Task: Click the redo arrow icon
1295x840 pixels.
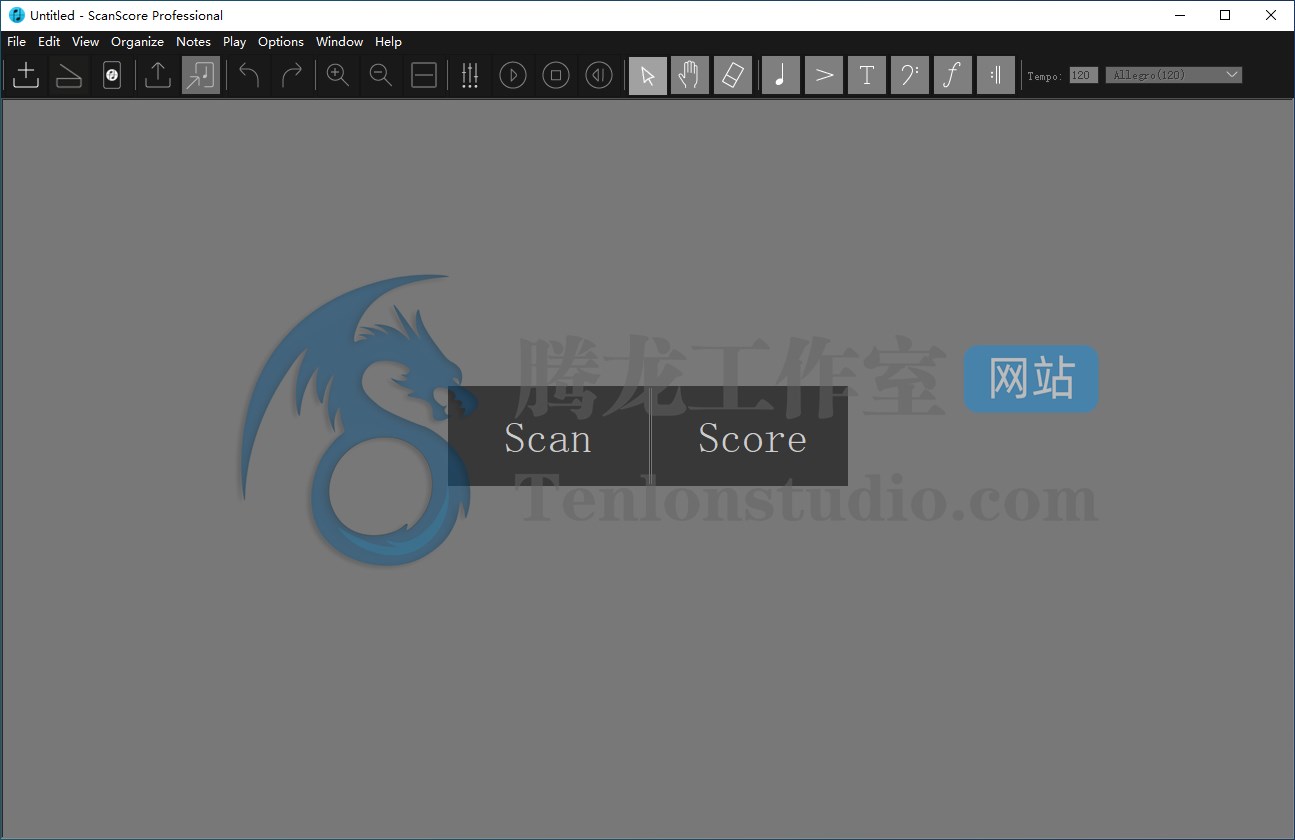Action: 292,76
